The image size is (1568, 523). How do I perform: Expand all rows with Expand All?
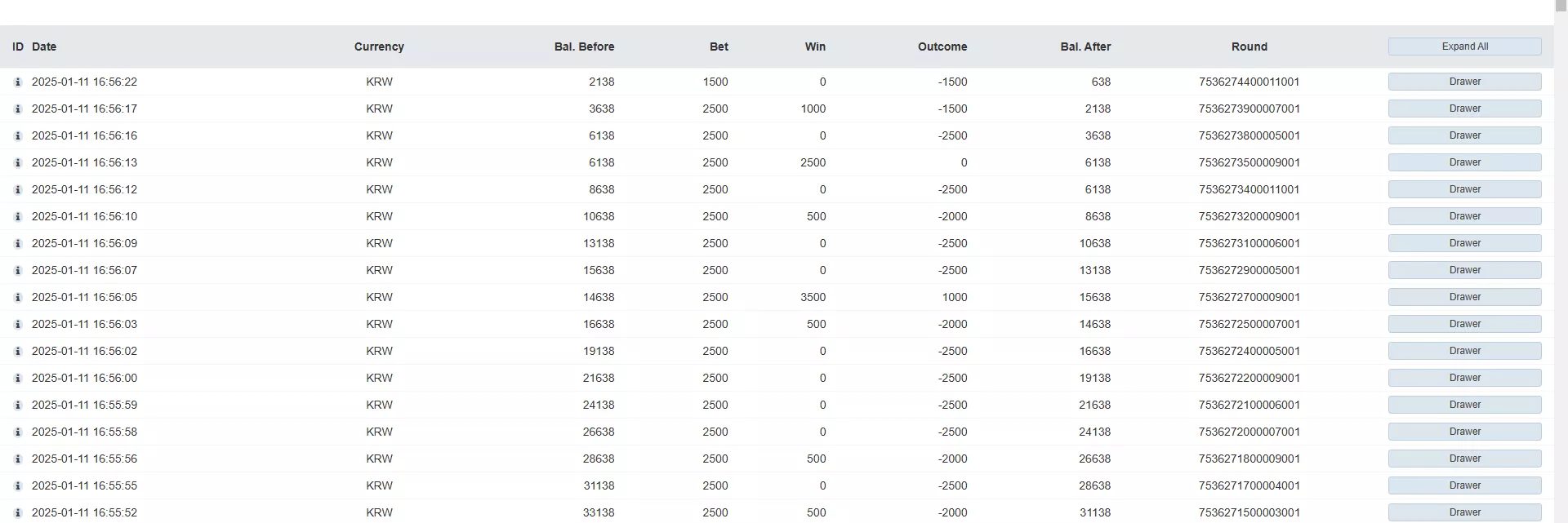[1464, 47]
